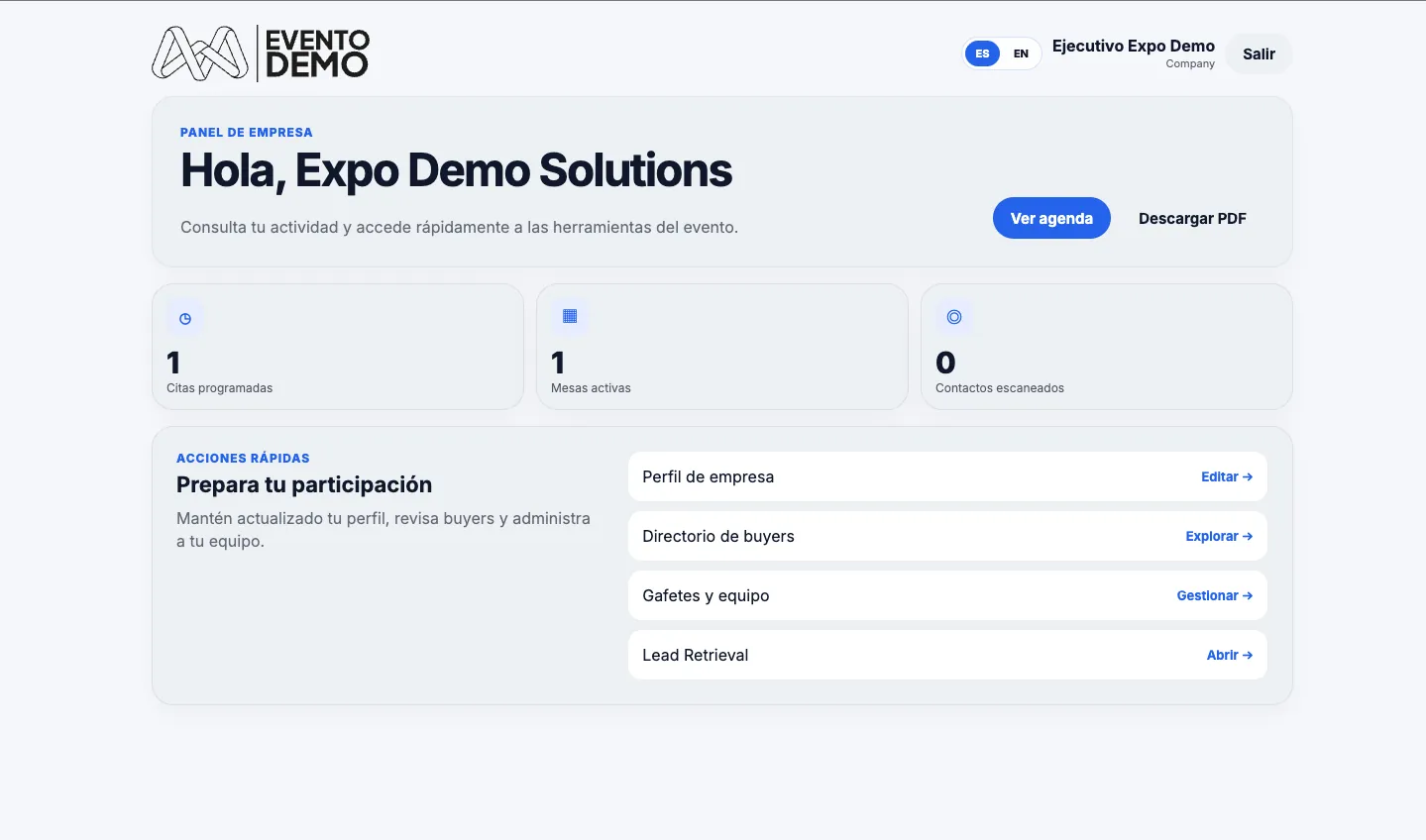Click the Hola, Expo Demo Solutions heading
This screenshot has height=840, width=1426.
456,170
